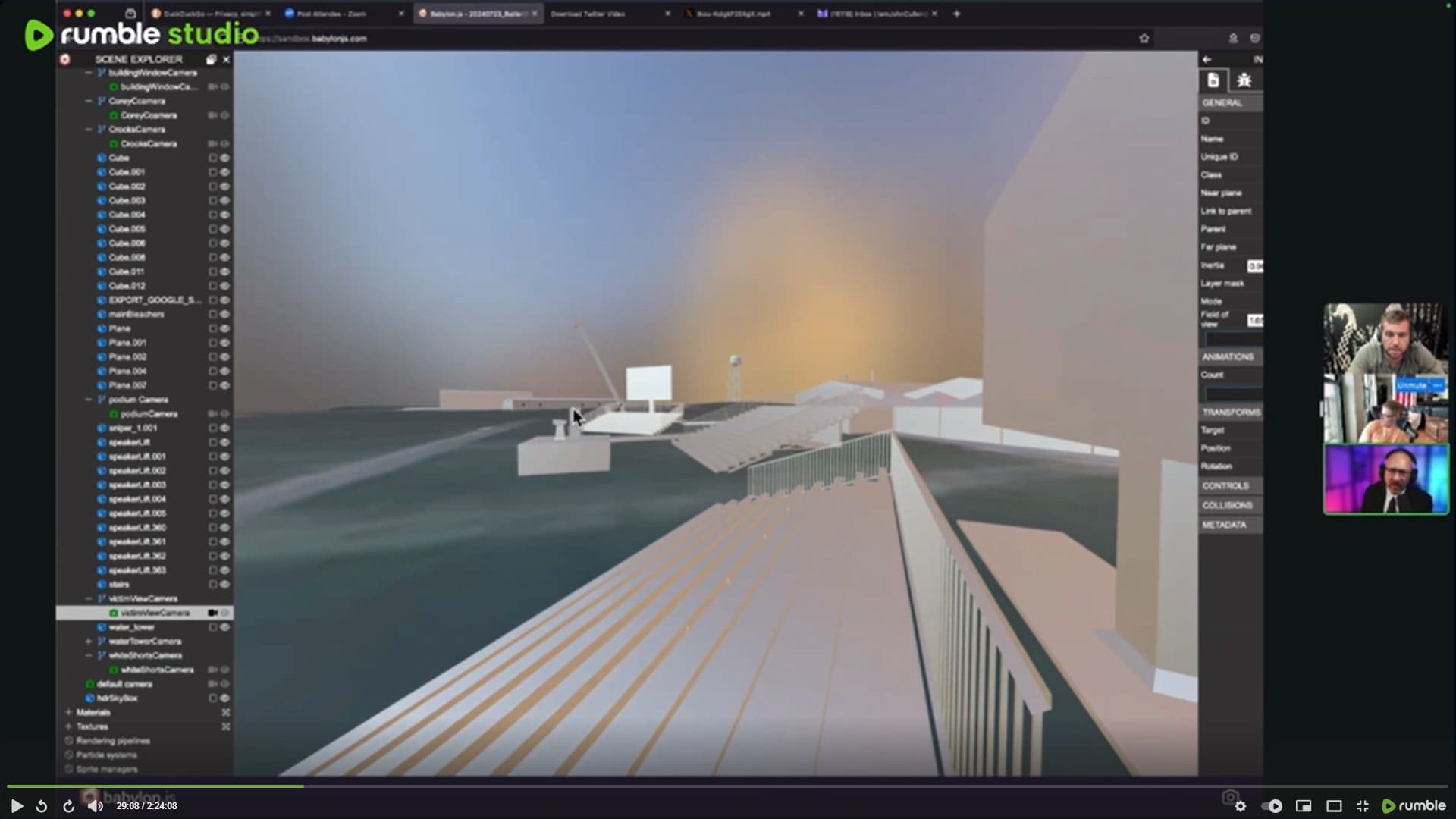
Task: Switch to theater mode view
Action: 1334,806
